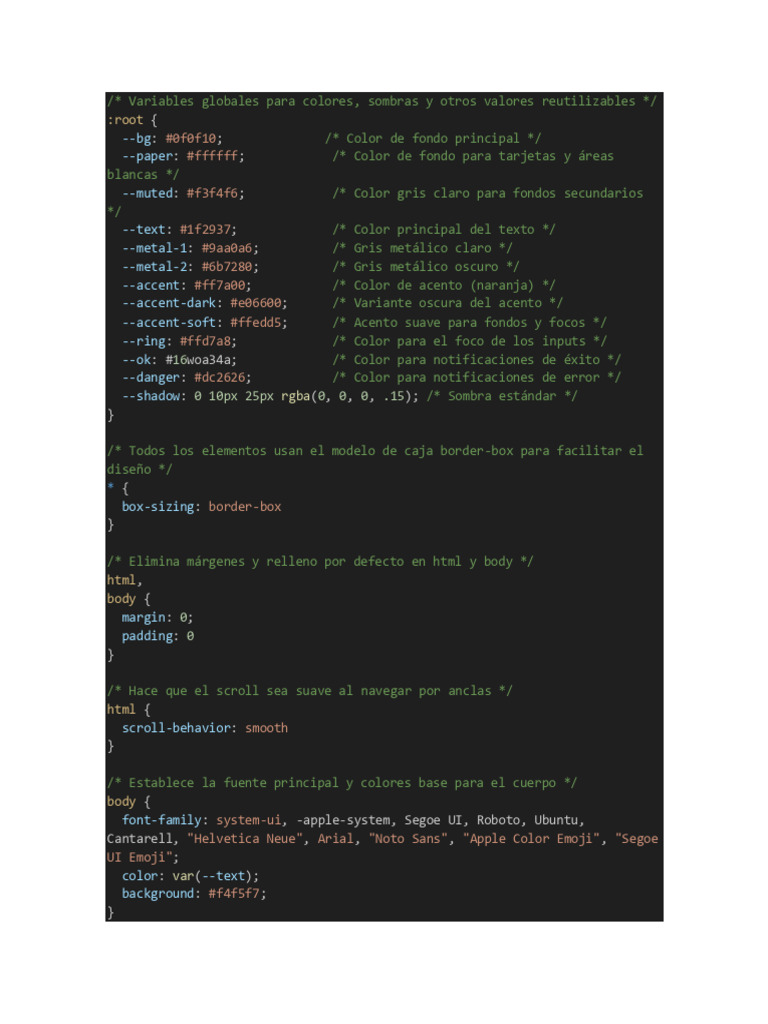This screenshot has width=768, height=1024.
Task: Click background value #f4f5f7
Action: point(234,894)
